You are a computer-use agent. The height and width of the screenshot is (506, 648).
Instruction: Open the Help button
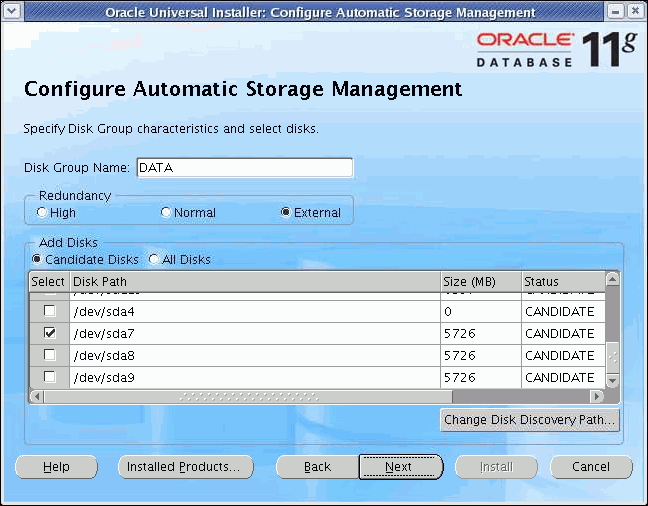coord(56,467)
